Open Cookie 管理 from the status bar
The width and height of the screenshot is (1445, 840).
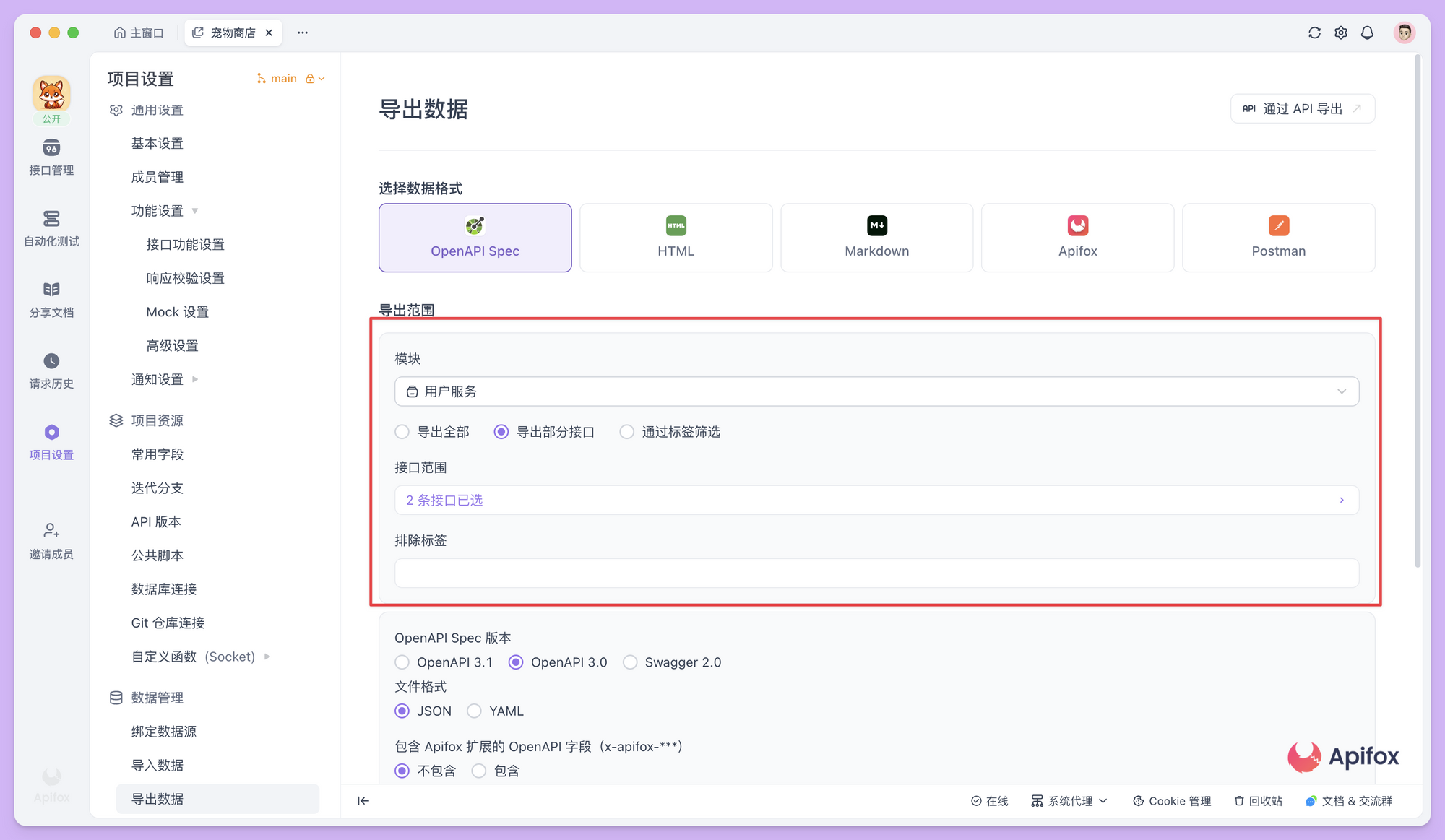coord(1172,800)
